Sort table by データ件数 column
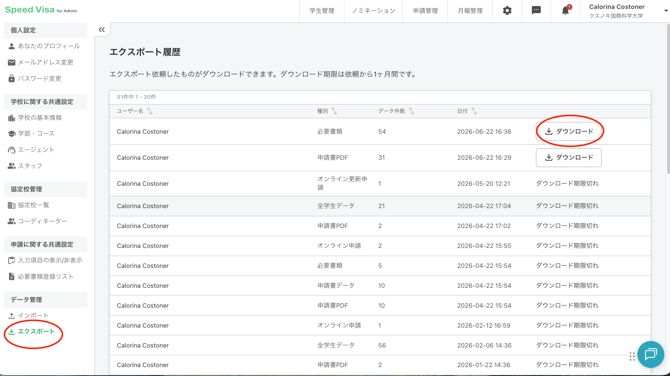 [x=396, y=111]
